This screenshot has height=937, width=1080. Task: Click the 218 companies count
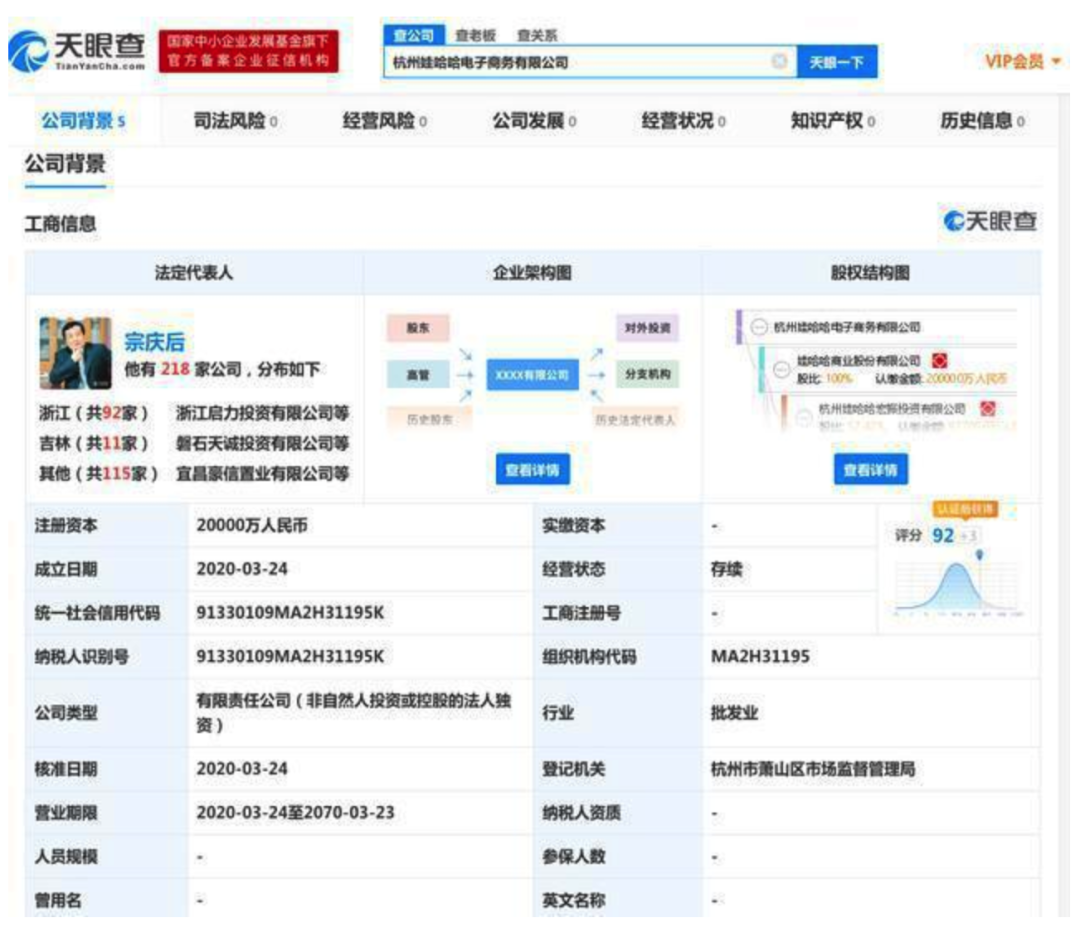(175, 369)
